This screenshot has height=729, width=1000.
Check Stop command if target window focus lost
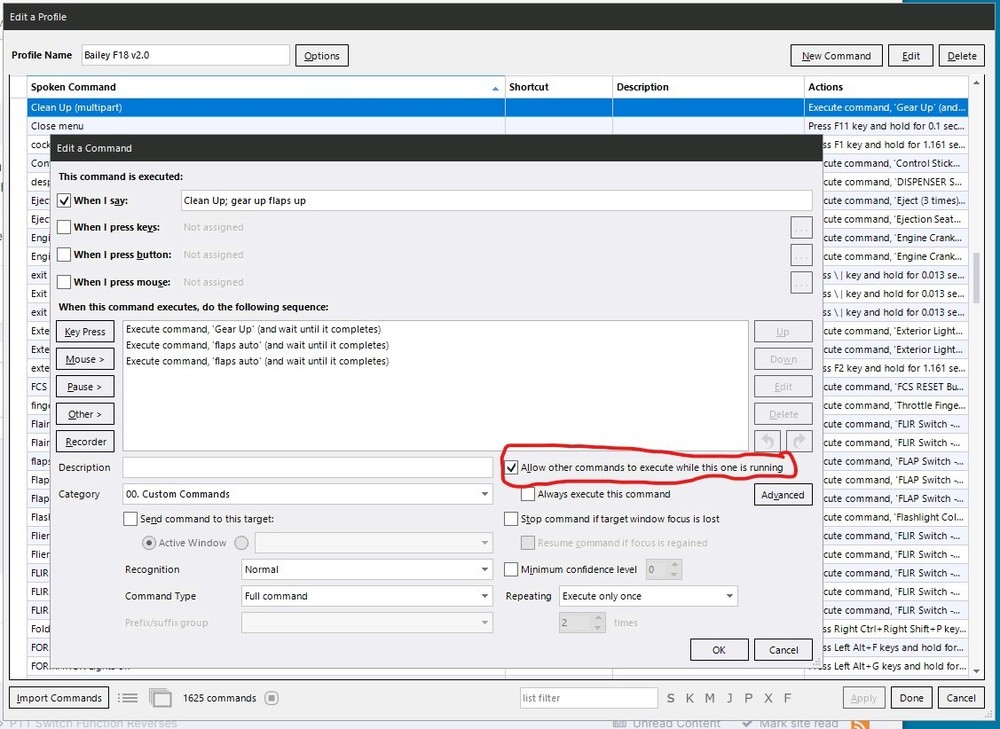tap(511, 519)
